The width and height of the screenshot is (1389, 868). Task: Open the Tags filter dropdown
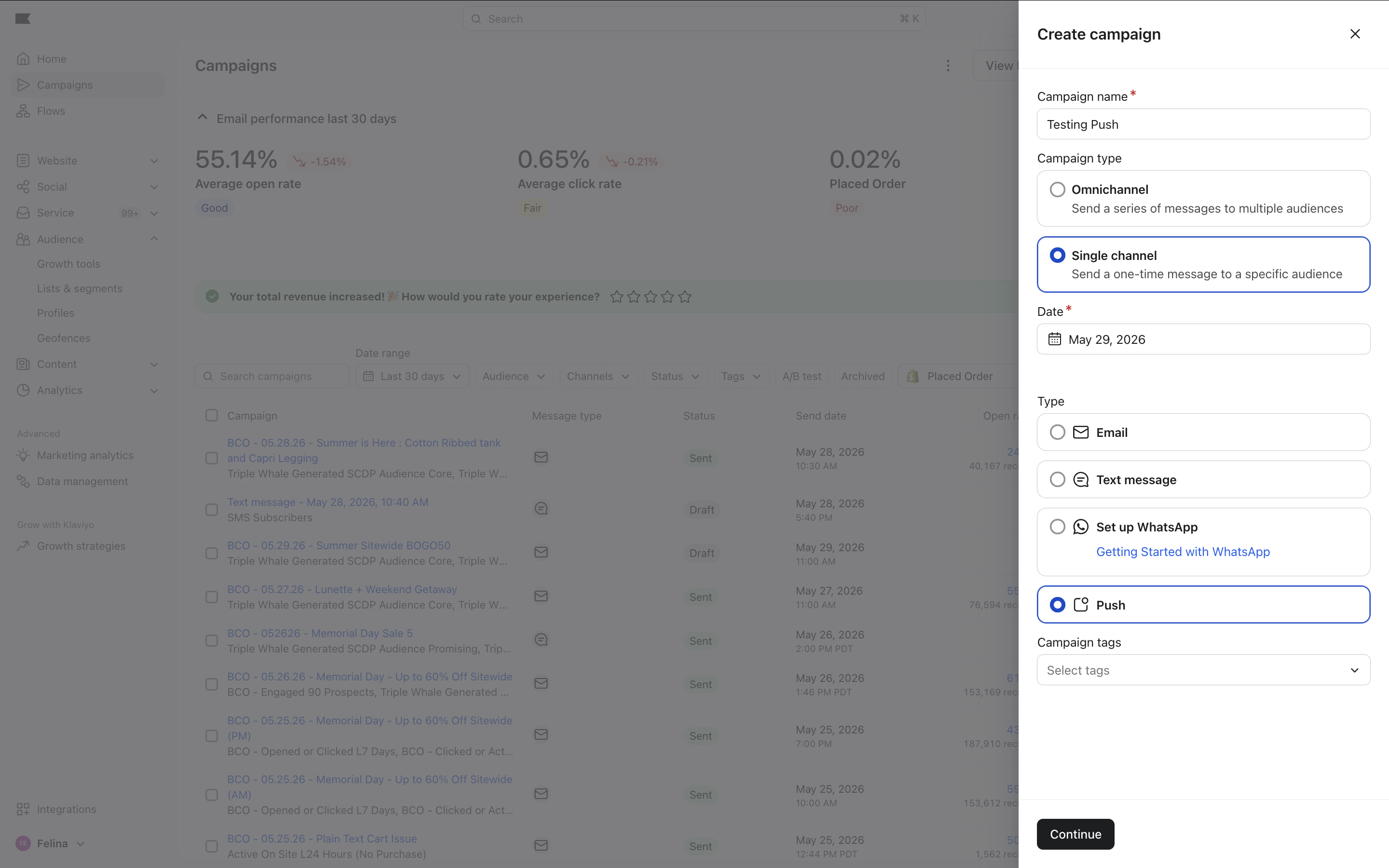click(x=741, y=376)
